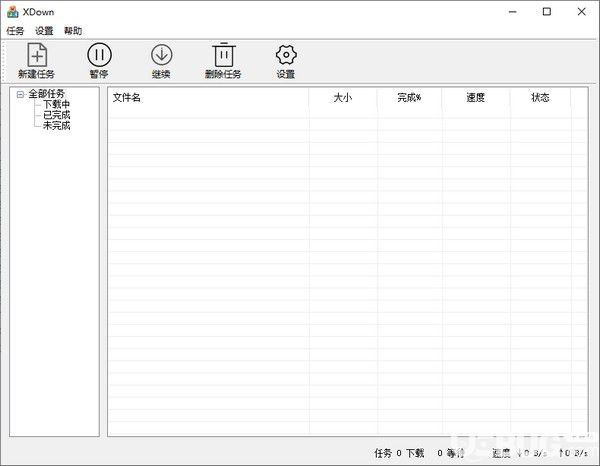Click the 任务 0 status bar entry
600x466 pixels.
click(x=388, y=453)
